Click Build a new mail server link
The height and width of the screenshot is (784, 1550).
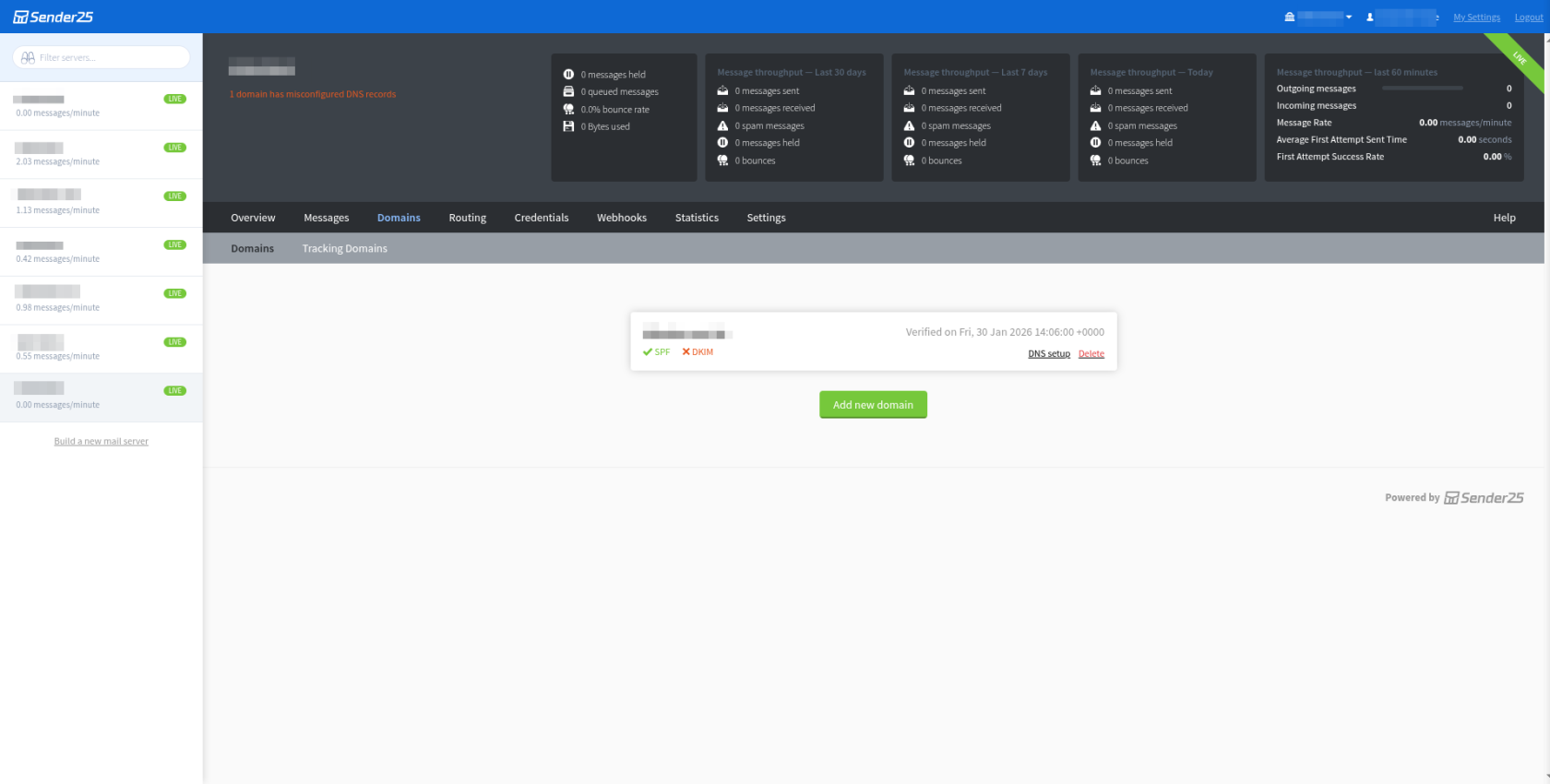(x=101, y=441)
